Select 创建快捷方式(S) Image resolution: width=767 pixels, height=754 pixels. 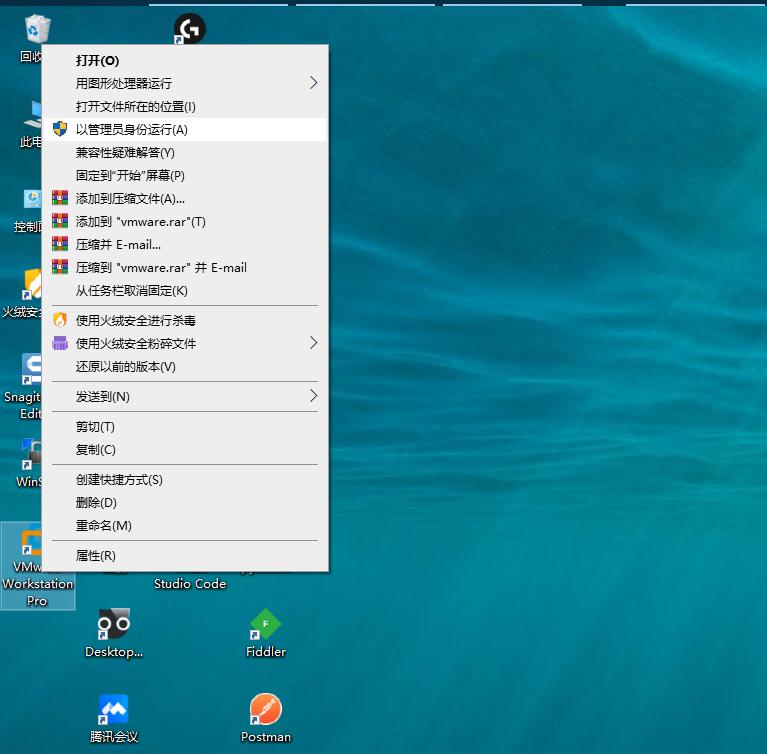pyautogui.click(x=185, y=479)
